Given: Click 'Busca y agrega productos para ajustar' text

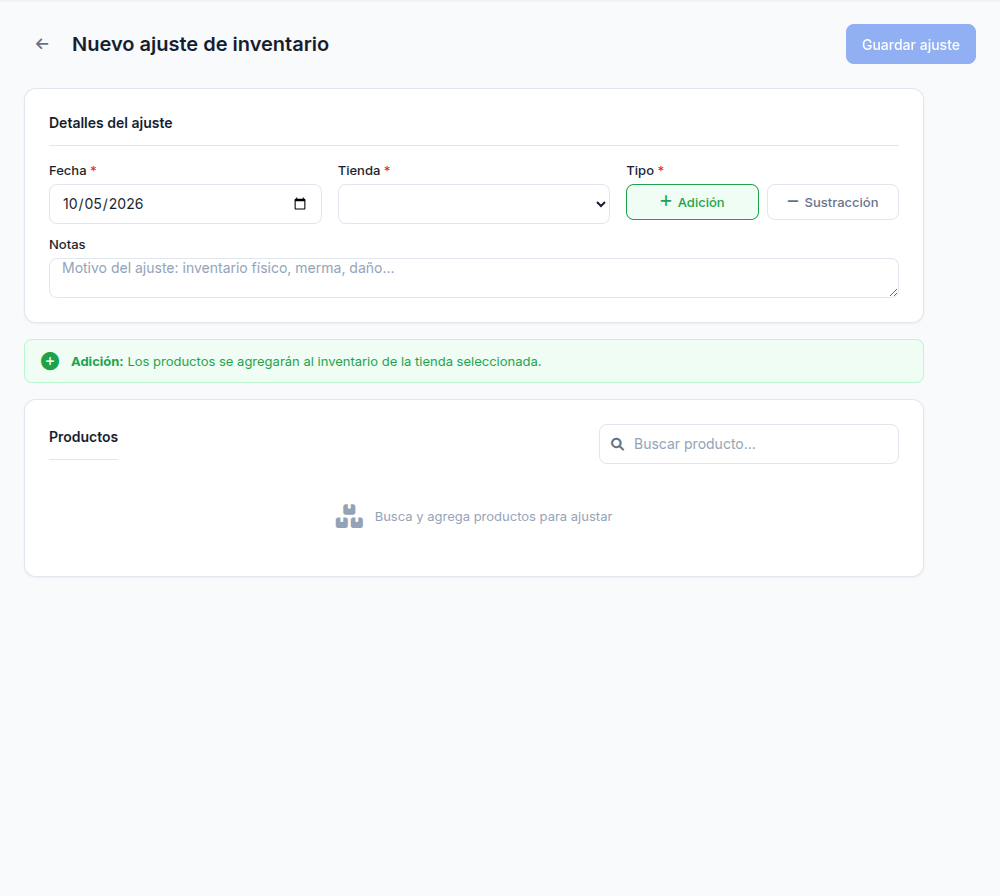Looking at the screenshot, I should click(x=493, y=517).
